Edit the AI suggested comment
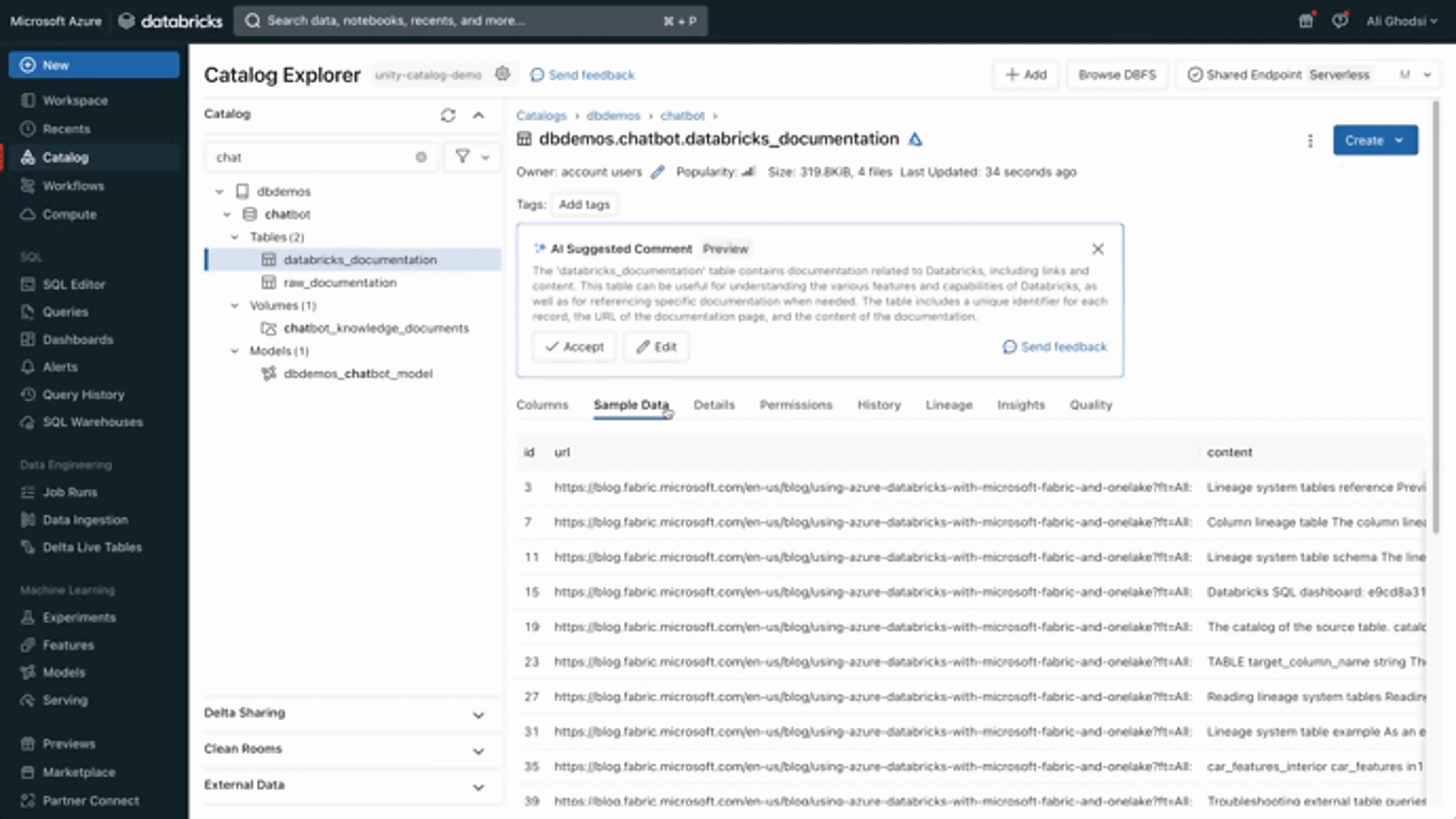This screenshot has height=819, width=1456. point(657,347)
